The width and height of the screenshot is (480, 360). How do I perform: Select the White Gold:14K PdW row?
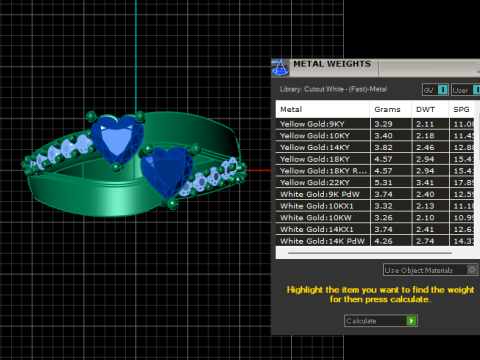375,241
